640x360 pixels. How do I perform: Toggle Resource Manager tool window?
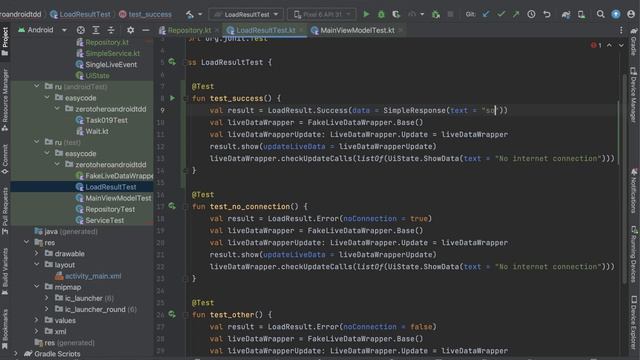[x=5, y=100]
